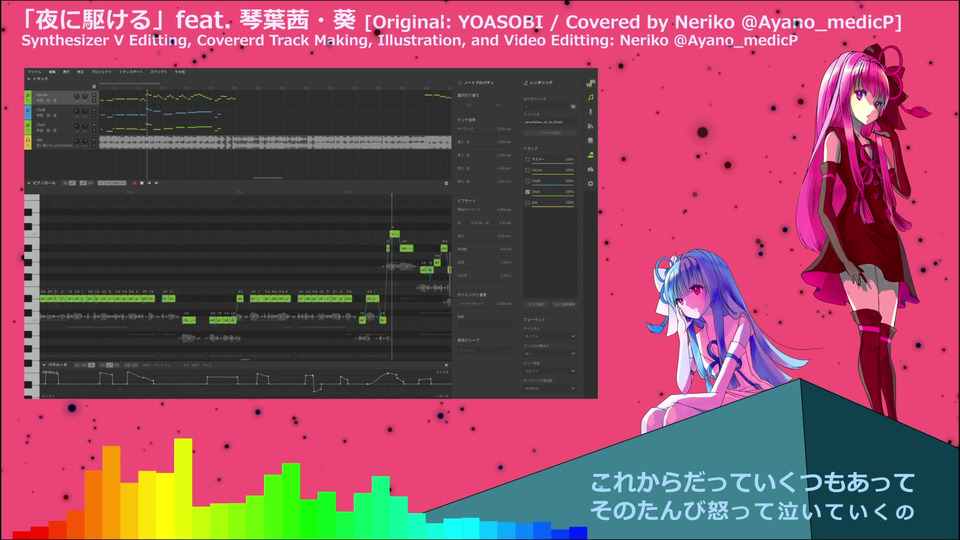Viewport: 960px width, 540px height.
Task: Open the library panel icon below dictionary
Action: tap(590, 140)
